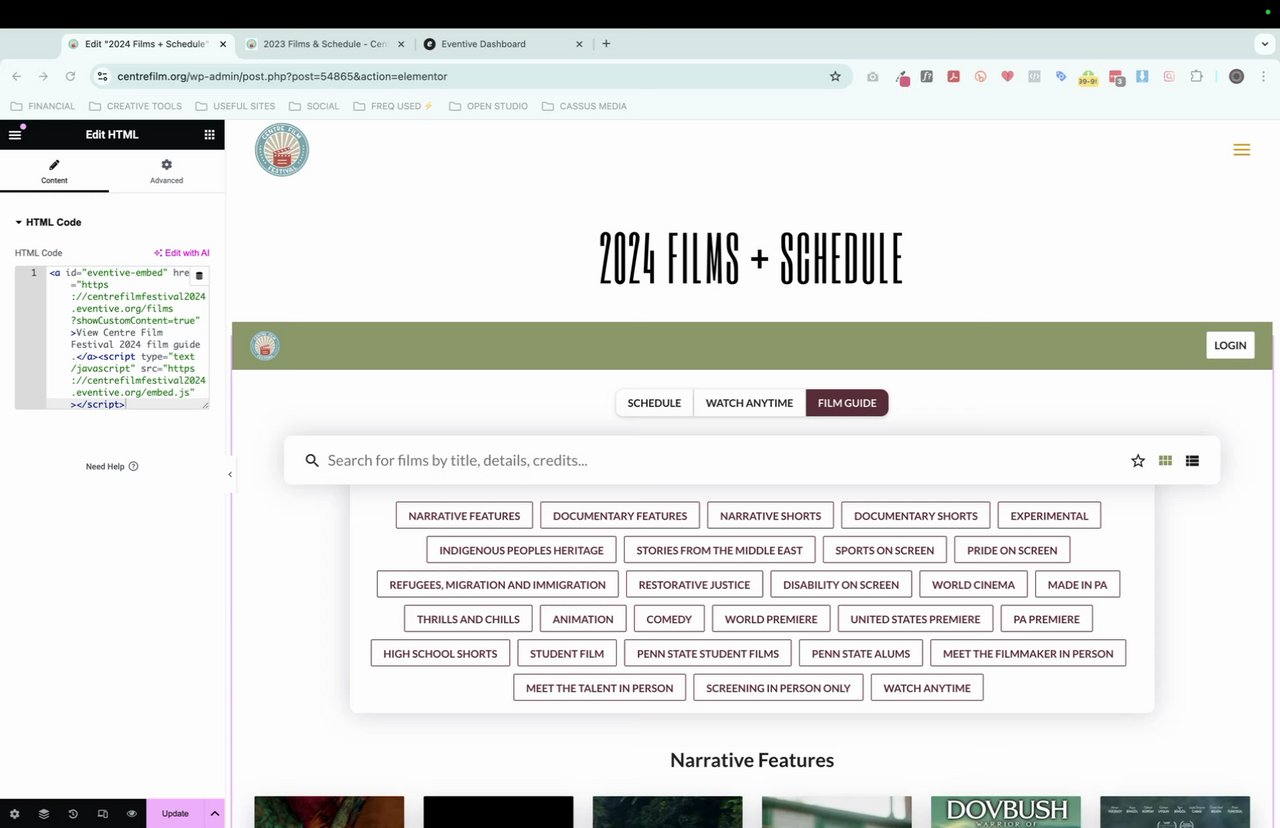The height and width of the screenshot is (828, 1280).
Task: Open the Elementor widgets grid icon
Action: click(x=209, y=134)
